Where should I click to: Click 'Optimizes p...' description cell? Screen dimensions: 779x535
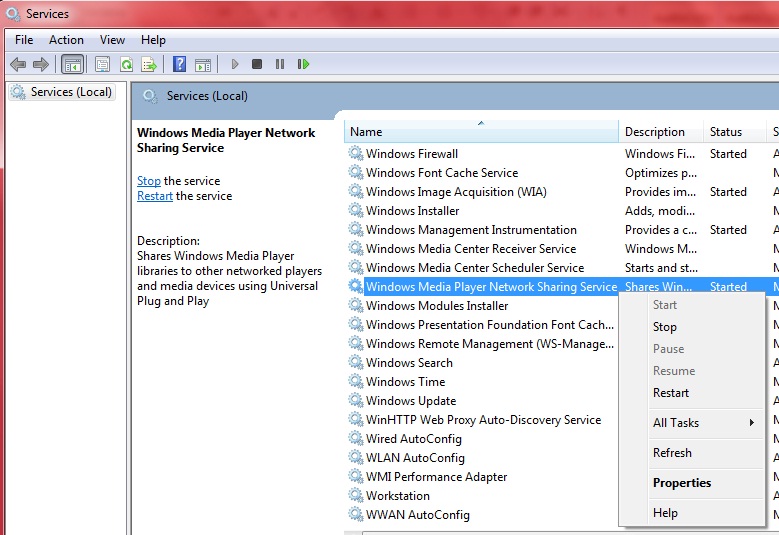point(661,172)
